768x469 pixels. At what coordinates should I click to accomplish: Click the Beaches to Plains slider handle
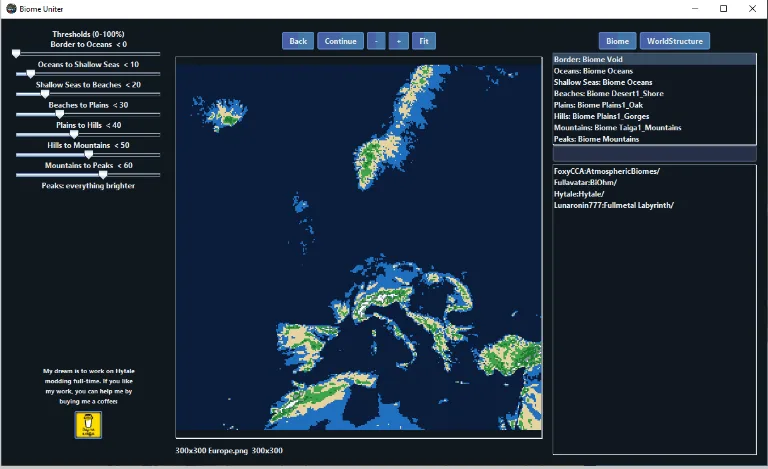(59, 114)
